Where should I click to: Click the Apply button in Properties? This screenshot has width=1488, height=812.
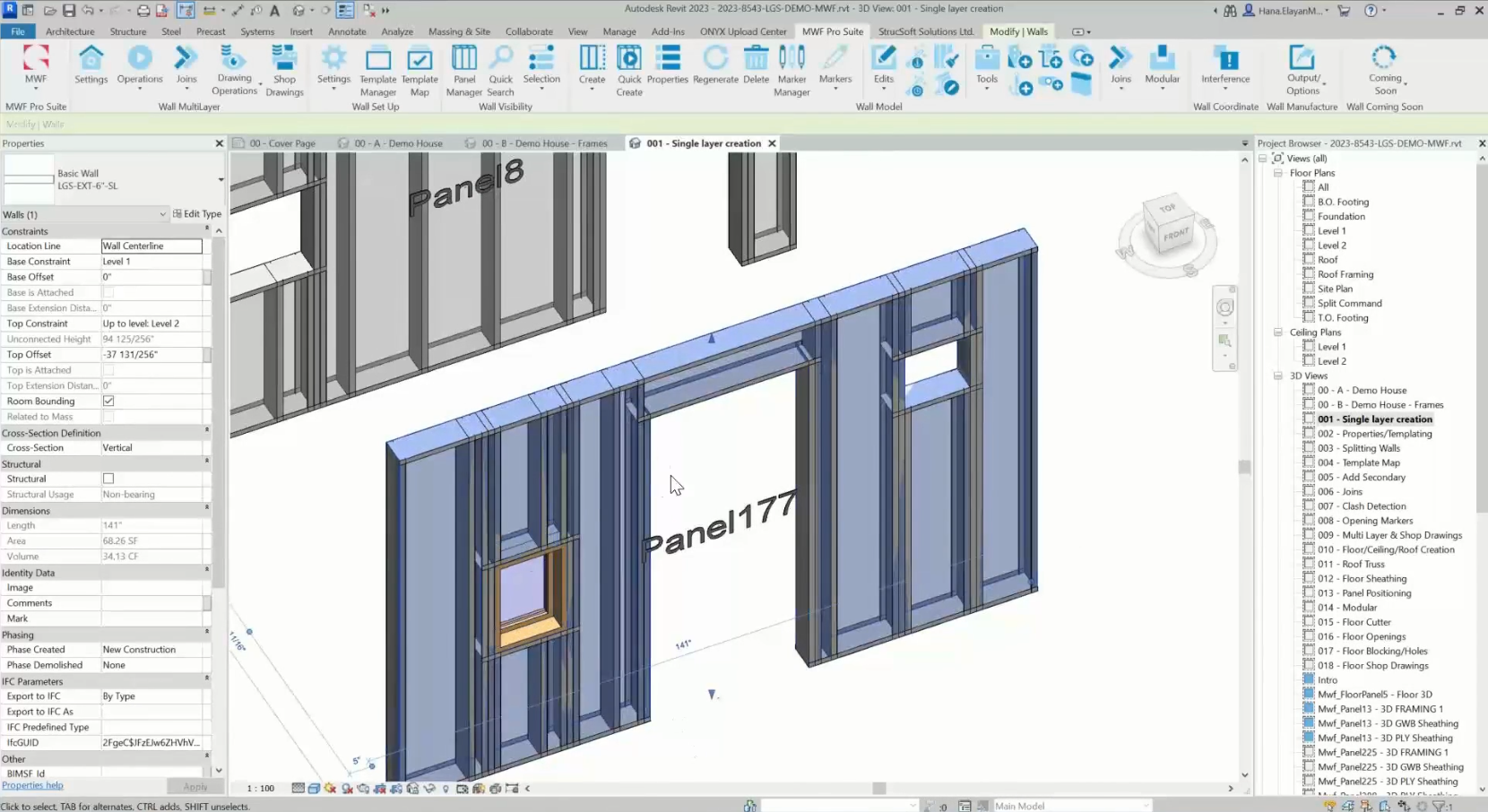coord(195,785)
